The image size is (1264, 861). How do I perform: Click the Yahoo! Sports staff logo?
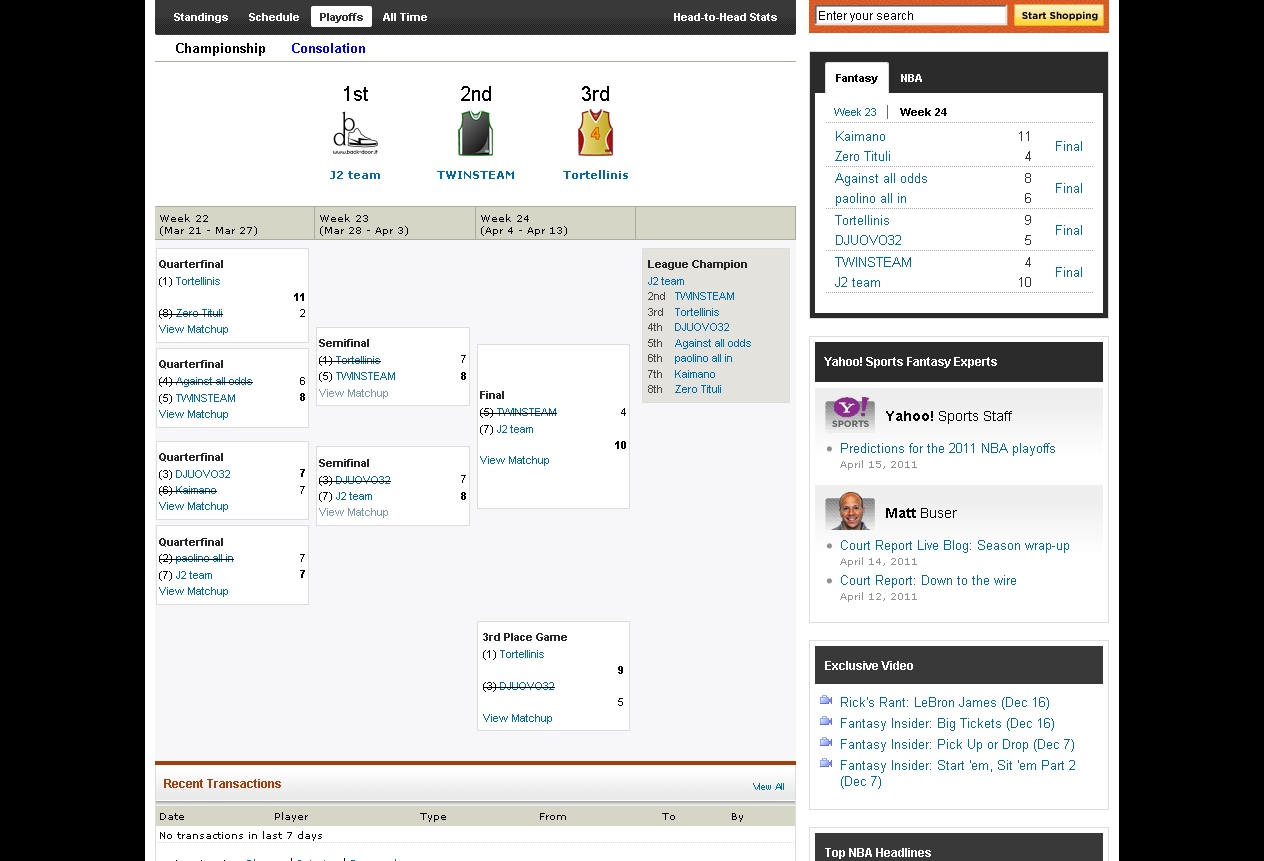[850, 413]
